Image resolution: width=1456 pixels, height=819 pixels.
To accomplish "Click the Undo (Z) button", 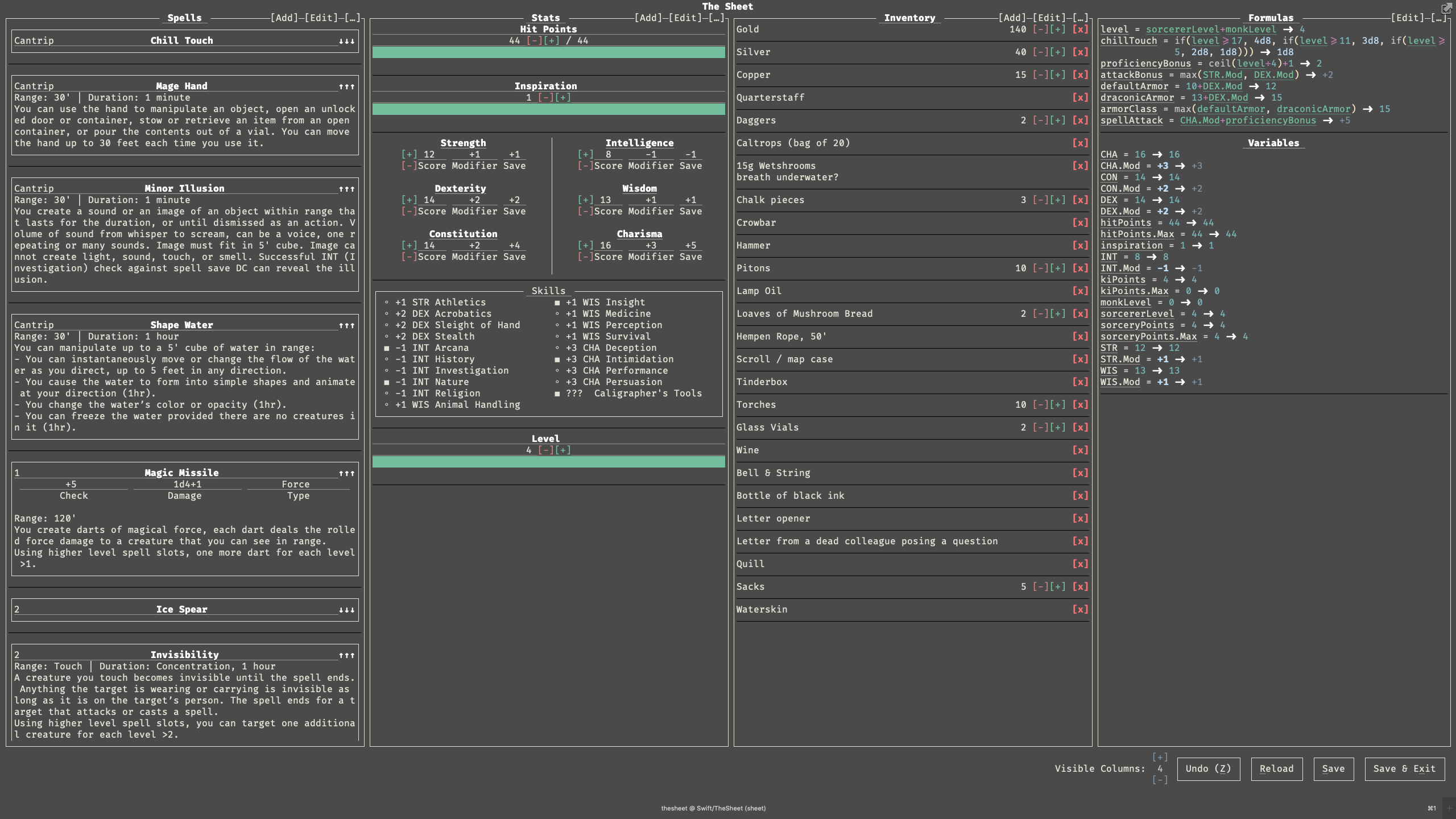I will point(1208,768).
